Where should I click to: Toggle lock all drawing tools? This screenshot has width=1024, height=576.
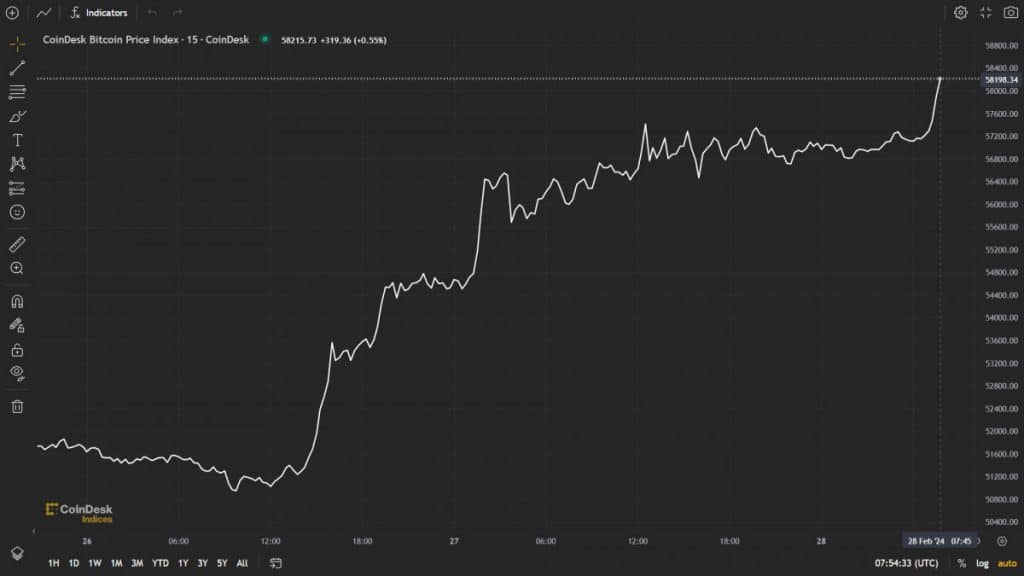(x=17, y=350)
